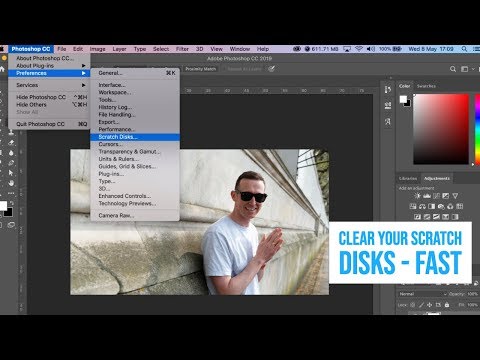Choose About Photoshop CC

tap(49, 58)
